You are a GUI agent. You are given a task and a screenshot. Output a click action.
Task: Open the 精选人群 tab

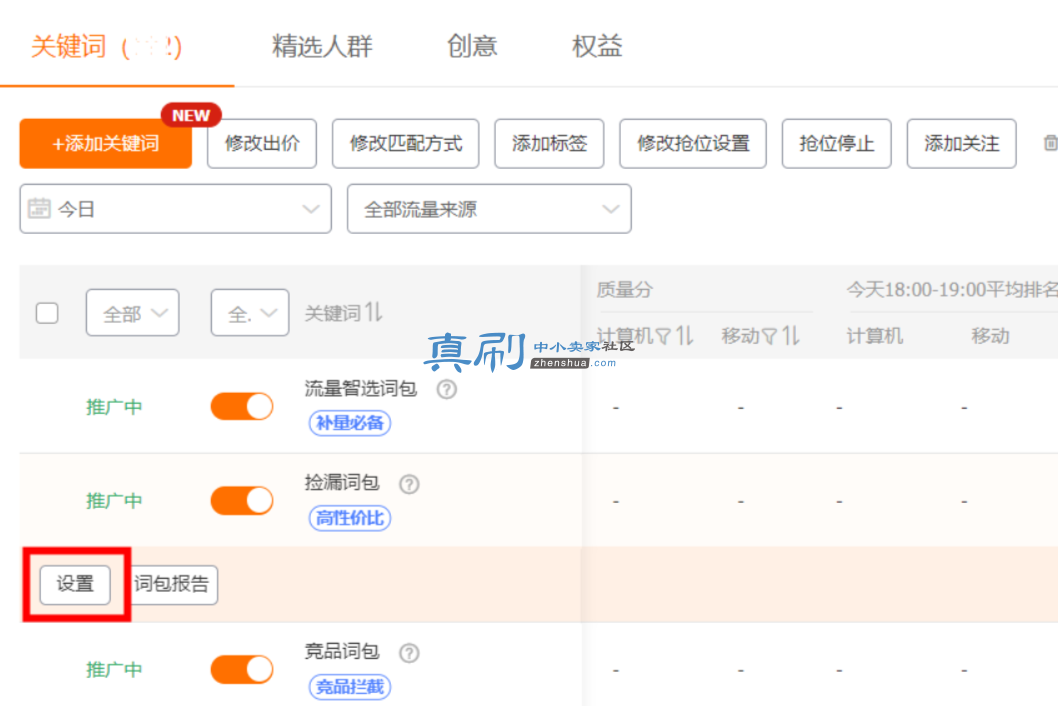323,47
